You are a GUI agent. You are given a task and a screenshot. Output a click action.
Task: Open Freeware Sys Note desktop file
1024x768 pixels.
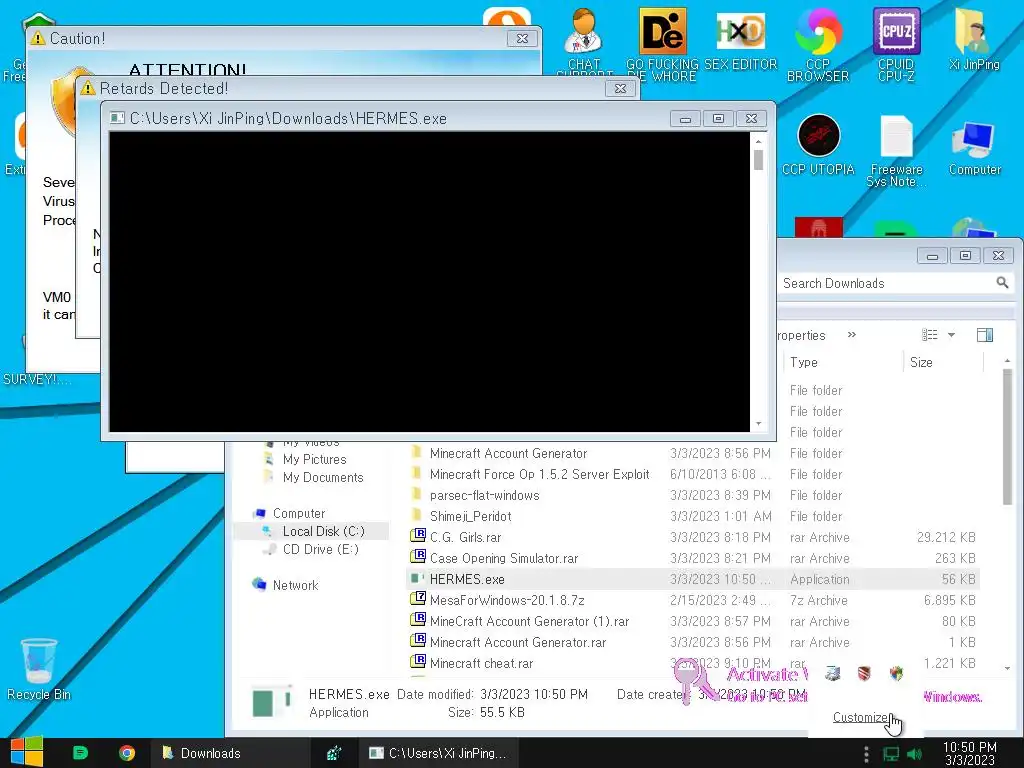(x=896, y=151)
